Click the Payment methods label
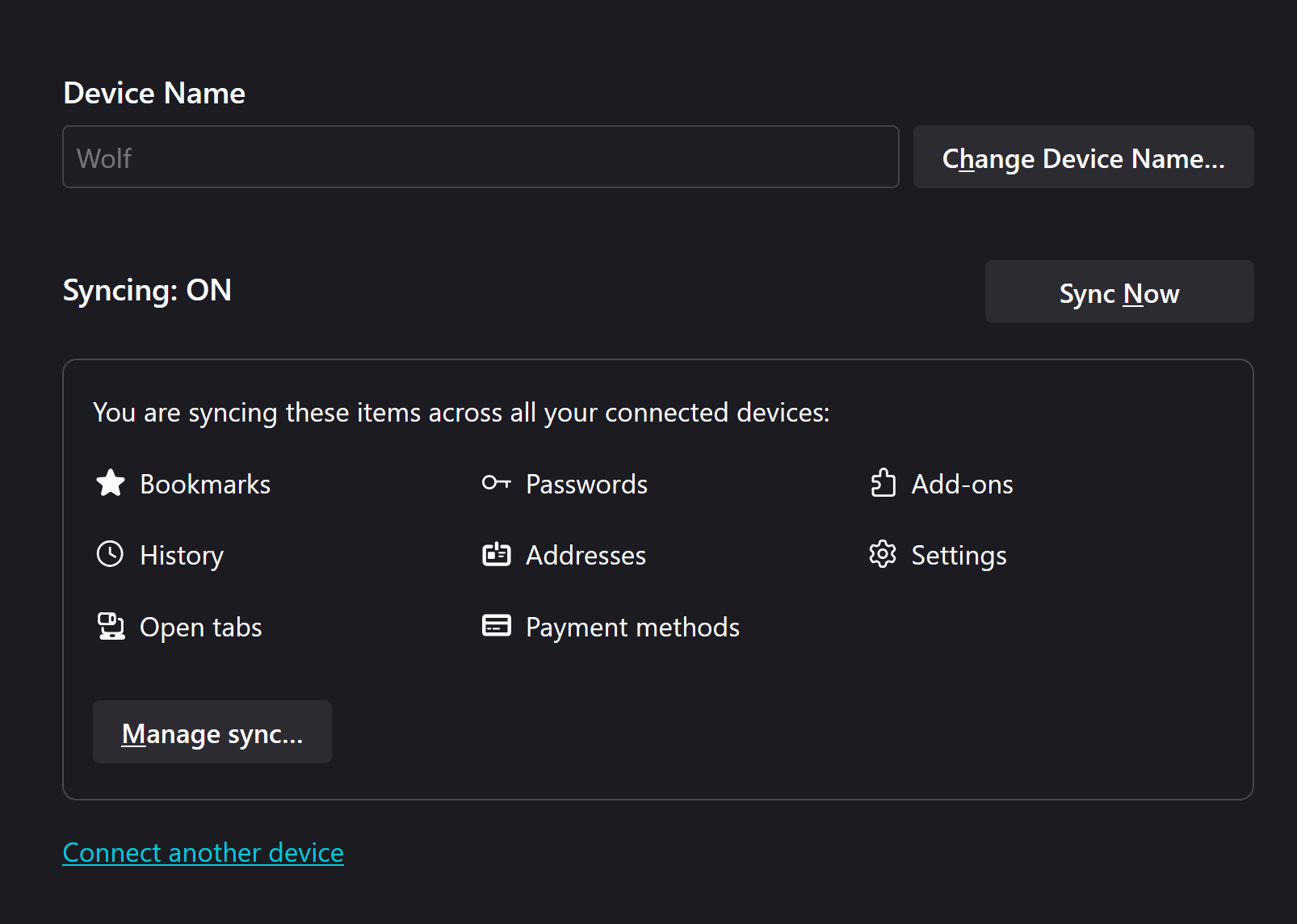 (632, 628)
